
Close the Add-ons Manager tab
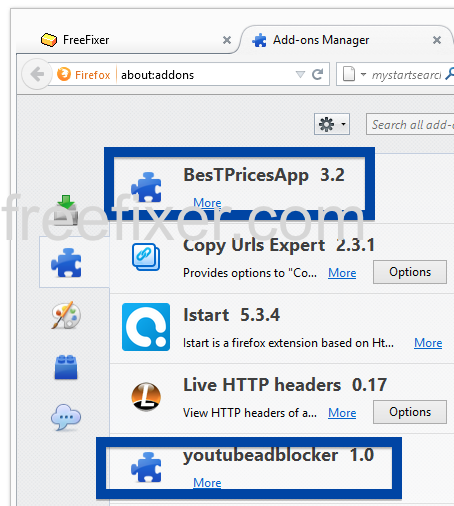pos(437,40)
